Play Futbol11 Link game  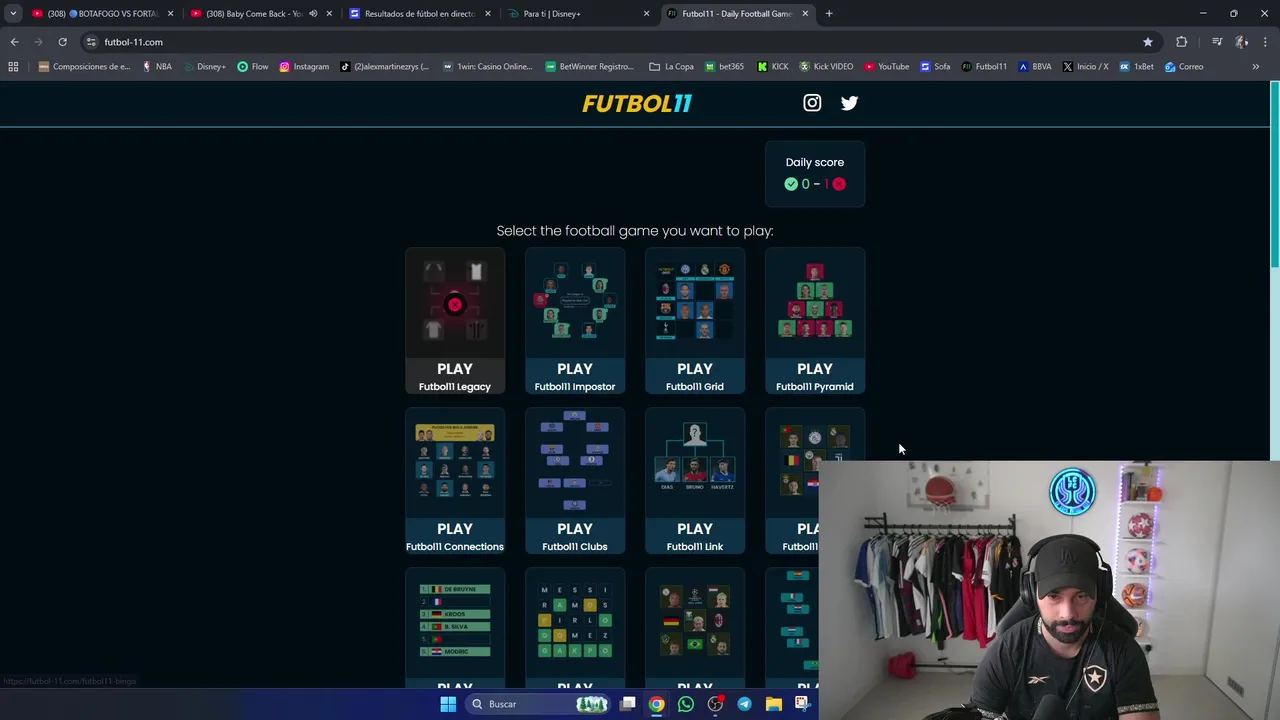point(695,481)
